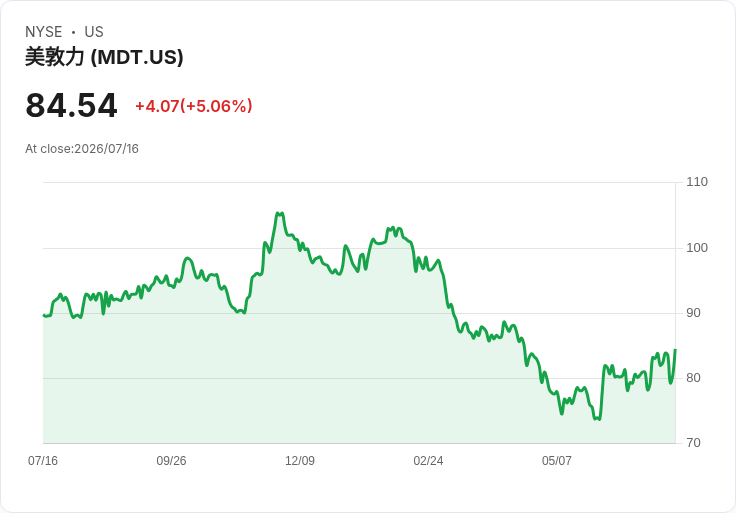Select the chart's lowest trough near 74
This screenshot has height=513, width=736.
tap(597, 419)
